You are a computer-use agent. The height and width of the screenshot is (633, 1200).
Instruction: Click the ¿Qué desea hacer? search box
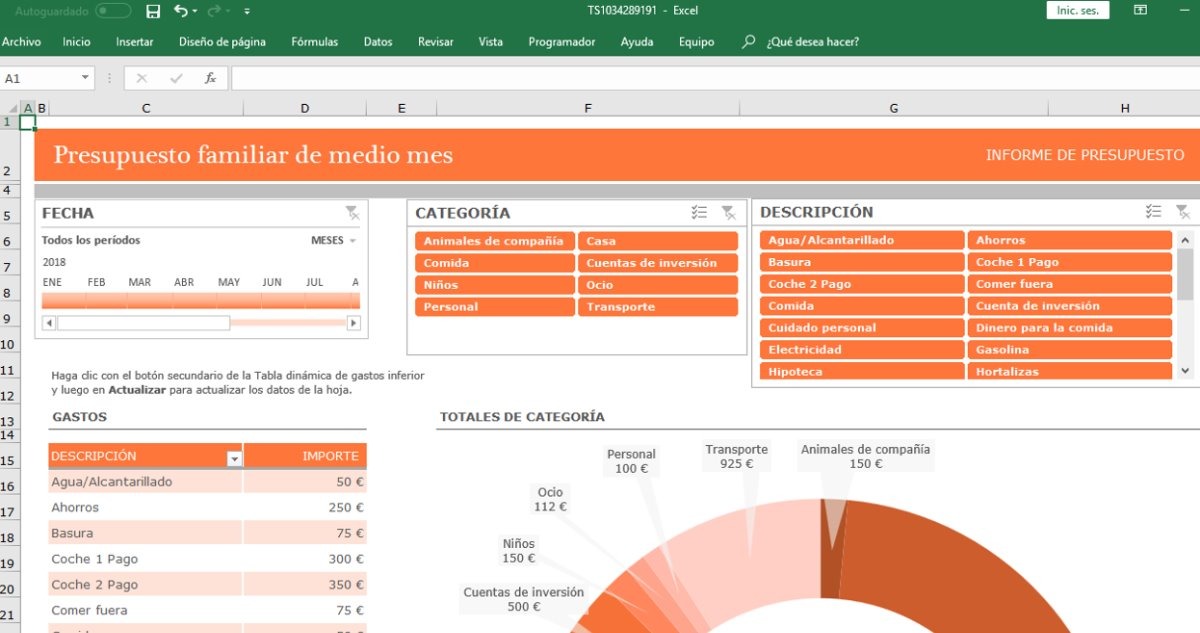pyautogui.click(x=812, y=42)
